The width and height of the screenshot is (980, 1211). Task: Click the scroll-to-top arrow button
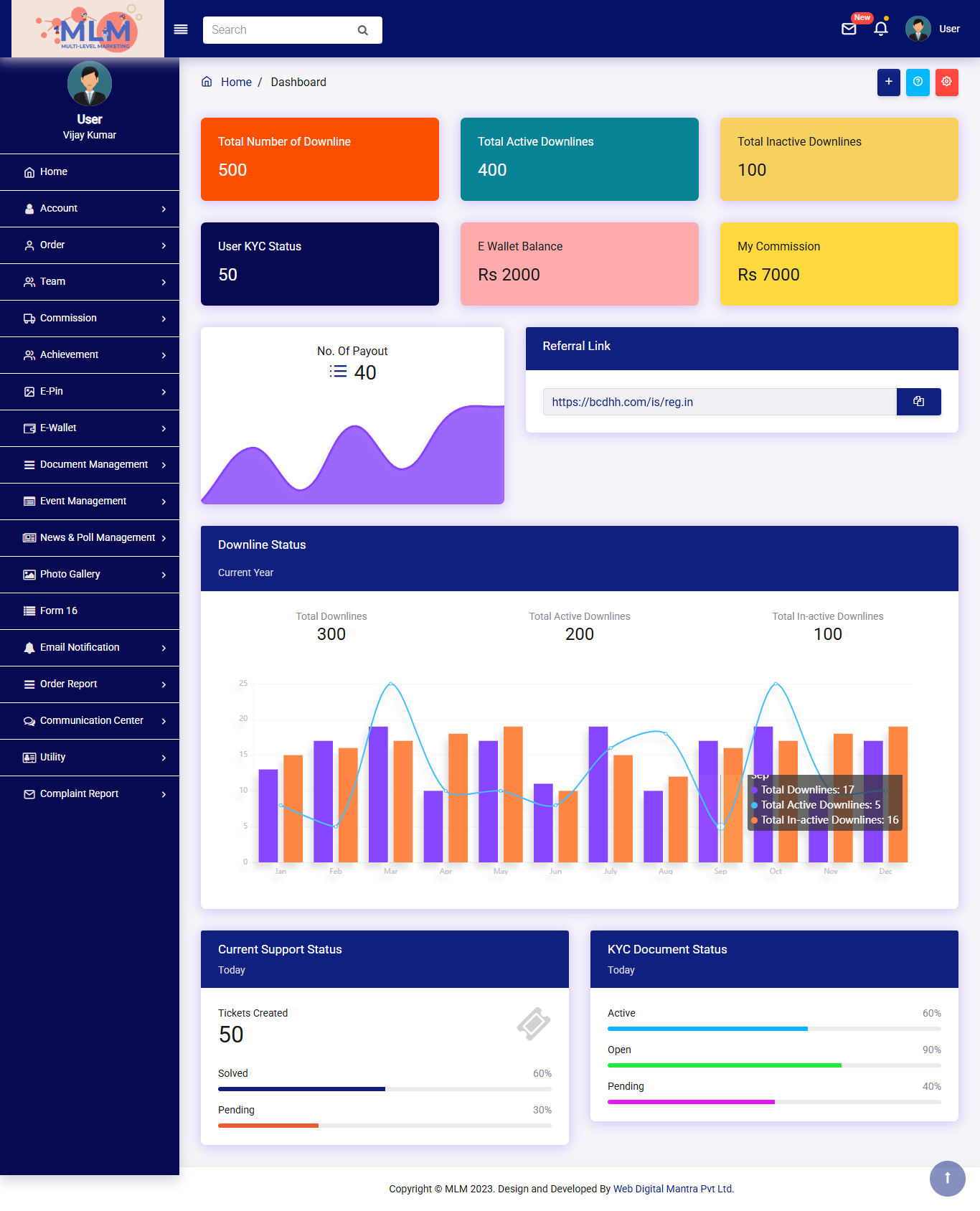pos(947,1178)
